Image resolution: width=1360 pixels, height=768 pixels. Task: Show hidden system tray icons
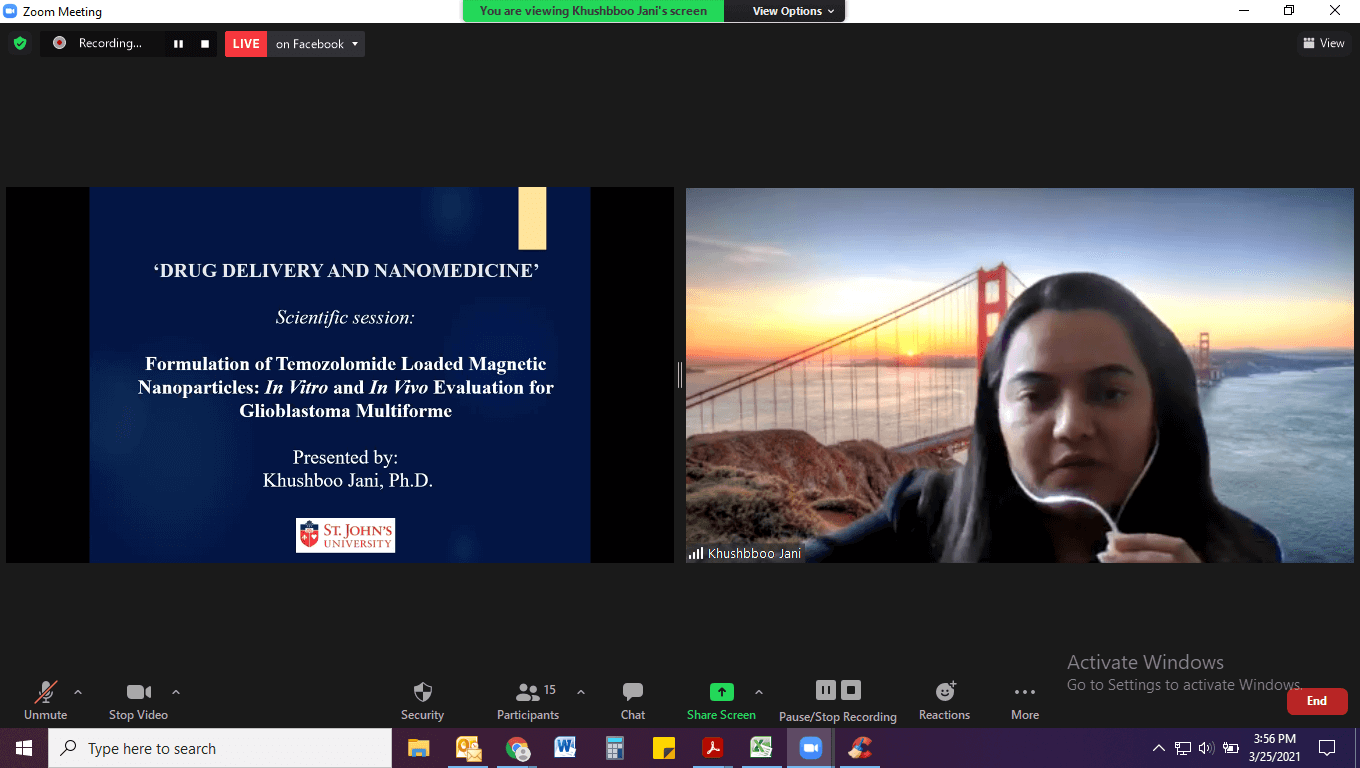click(1158, 748)
